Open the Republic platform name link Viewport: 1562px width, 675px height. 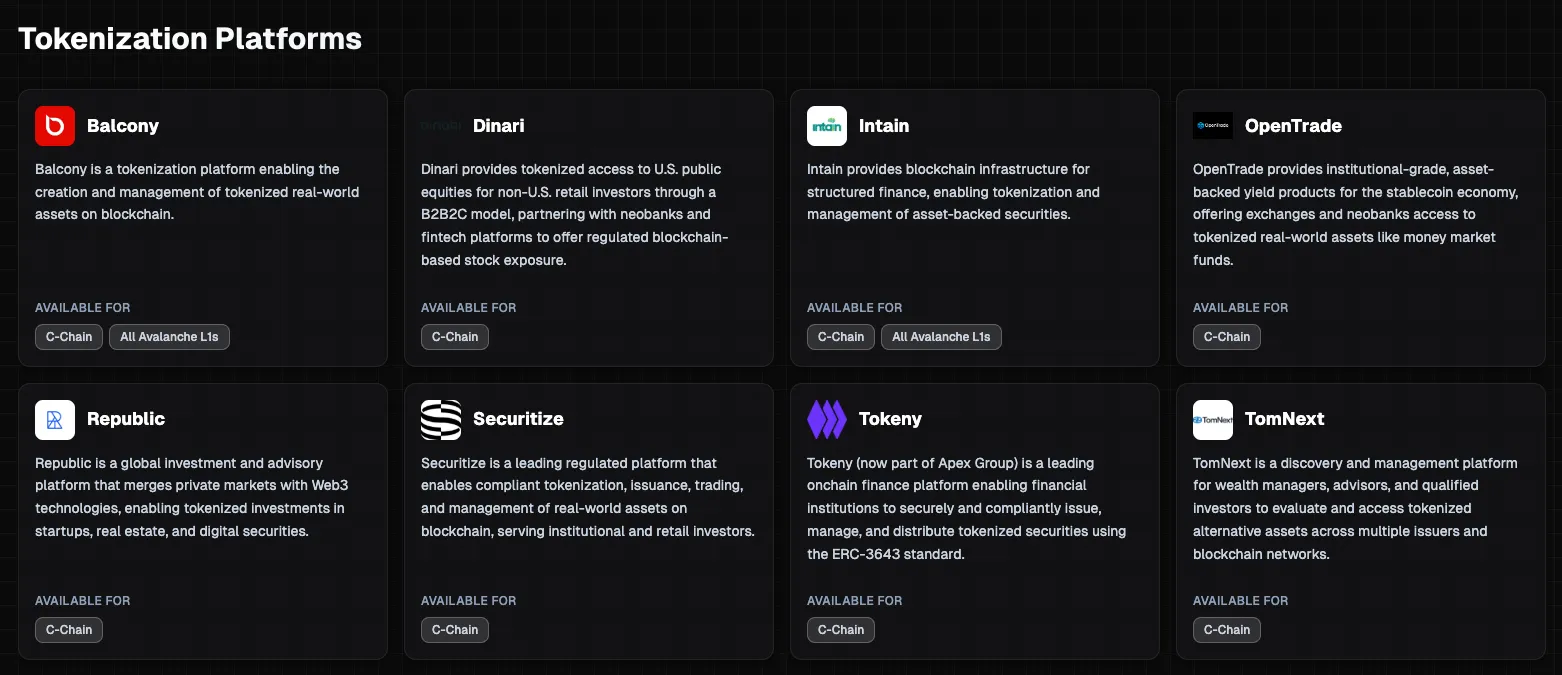[x=126, y=419]
